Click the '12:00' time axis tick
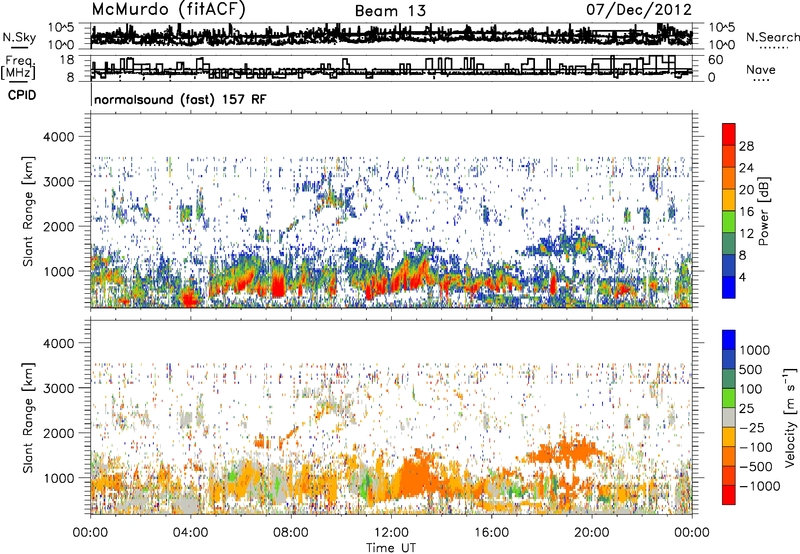The image size is (800, 554). (x=391, y=533)
